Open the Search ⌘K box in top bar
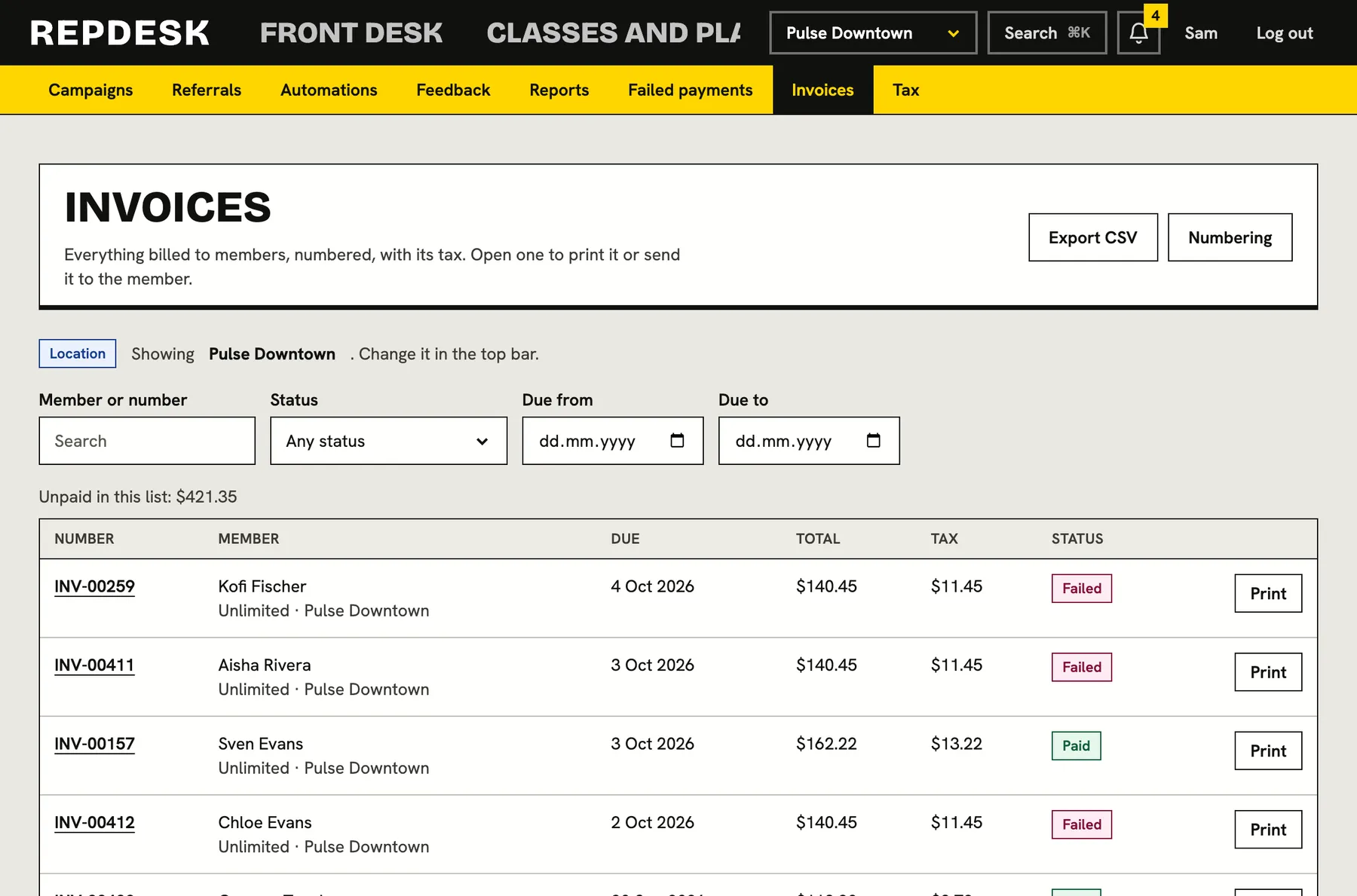 pos(1047,33)
